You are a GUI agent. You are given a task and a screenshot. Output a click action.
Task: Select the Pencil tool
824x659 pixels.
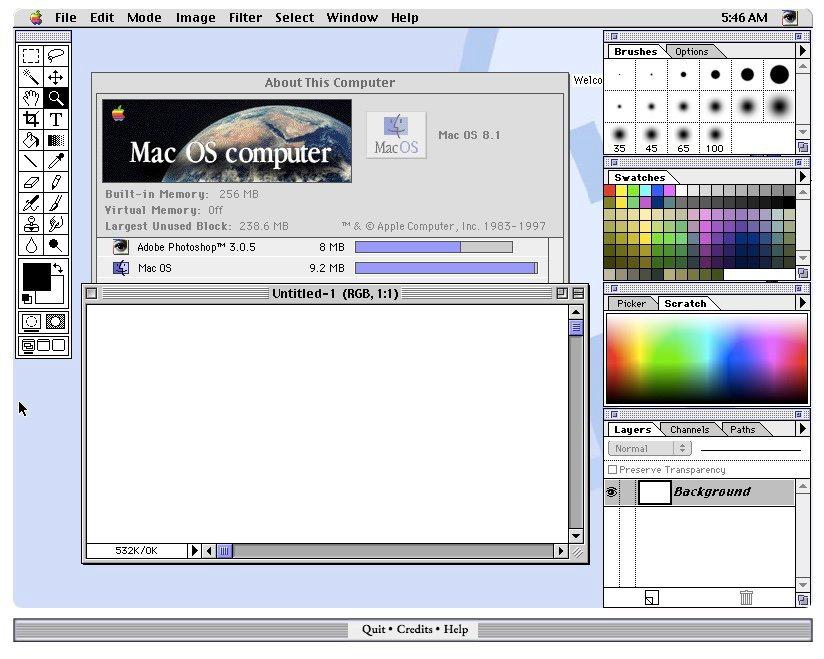click(x=56, y=182)
